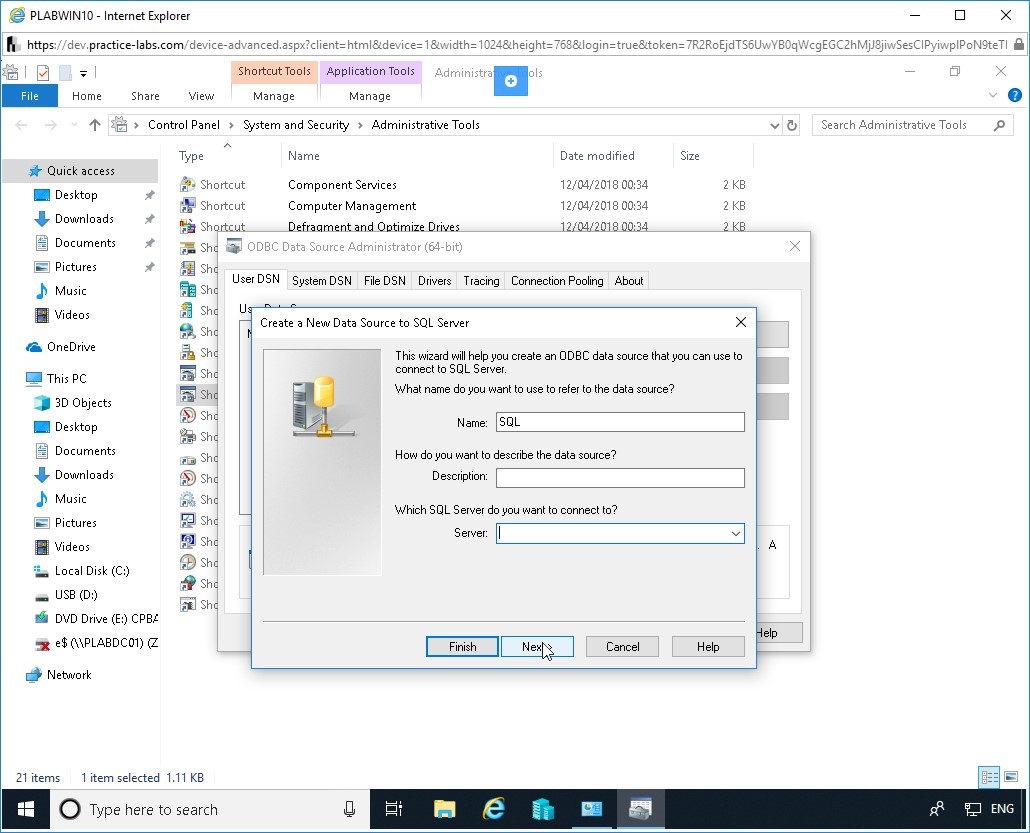
Task: Expand the ribbon chevron near help icon
Action: coord(993,95)
